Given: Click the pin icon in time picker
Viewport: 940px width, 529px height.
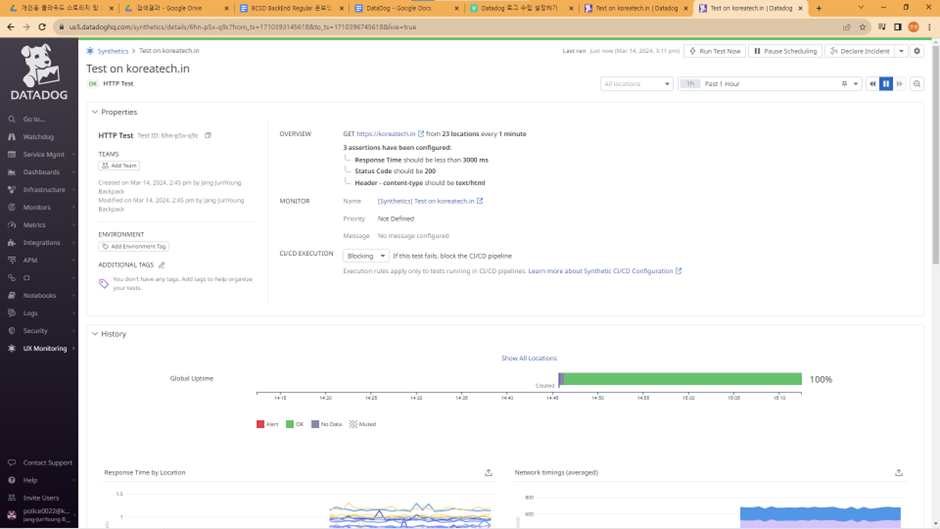Looking at the screenshot, I should (x=844, y=84).
